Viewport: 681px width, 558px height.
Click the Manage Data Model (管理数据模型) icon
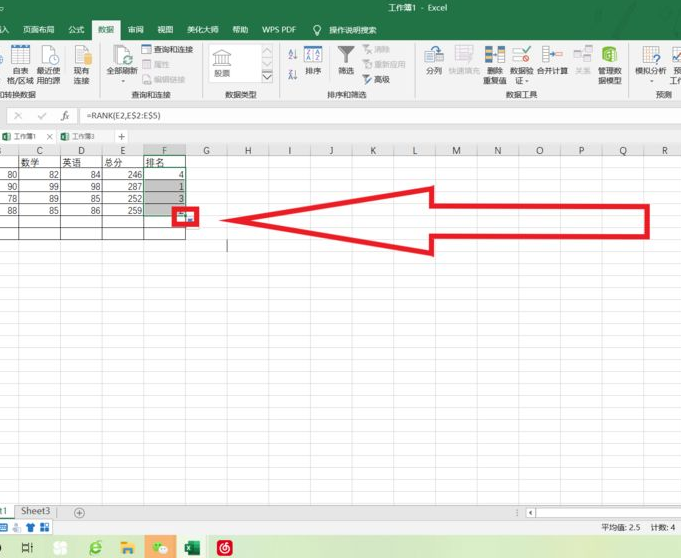(609, 60)
